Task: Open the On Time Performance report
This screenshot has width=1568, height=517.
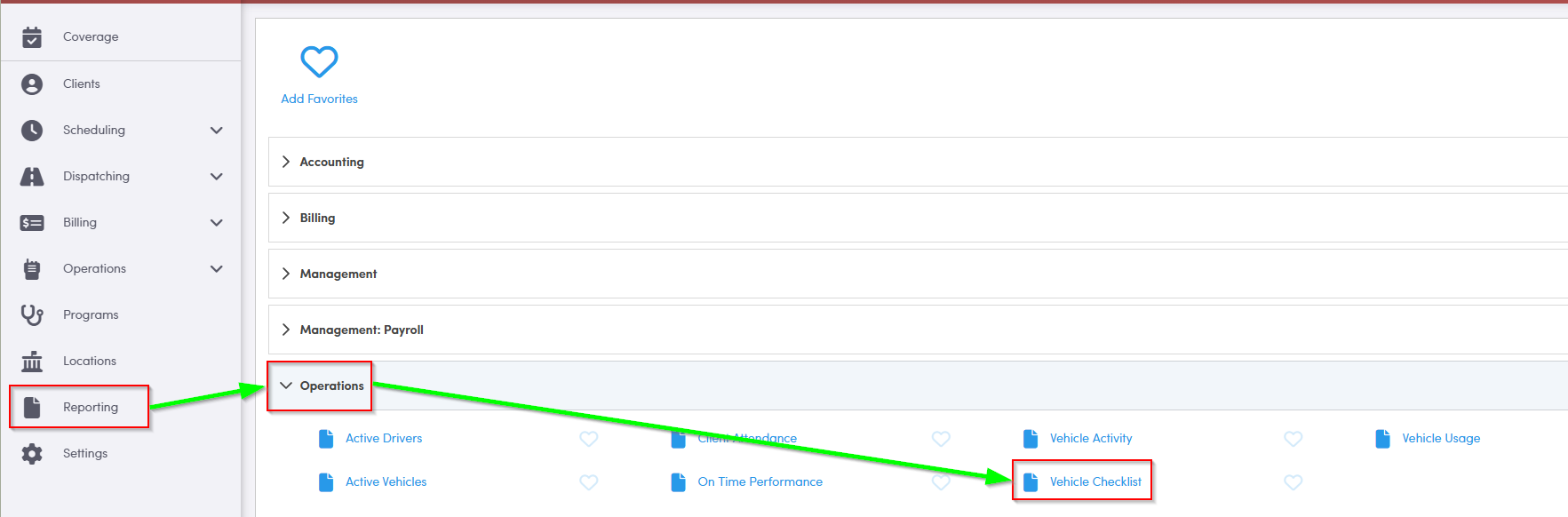Action: [x=760, y=481]
